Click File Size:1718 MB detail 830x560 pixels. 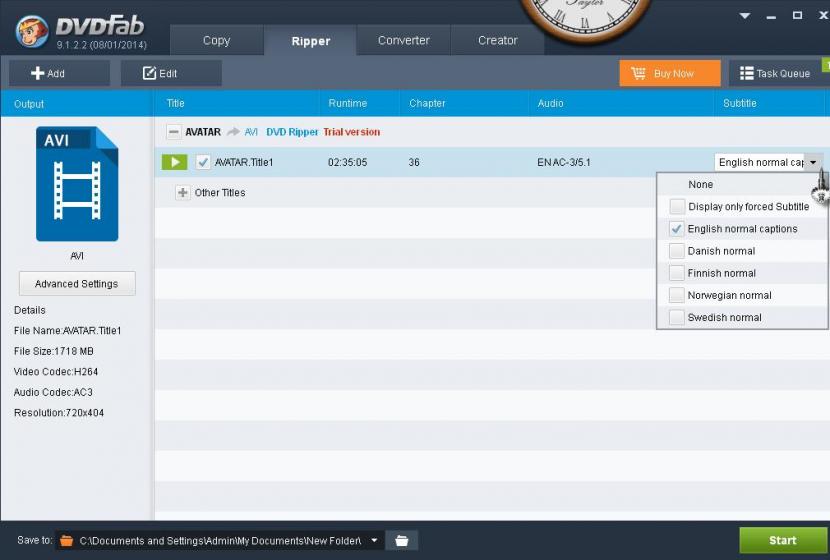[53, 351]
